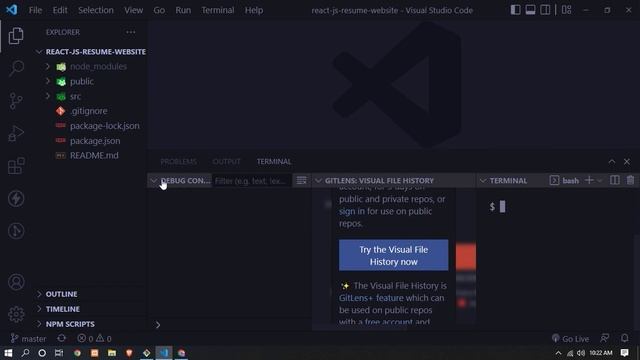Open File Explorer from the taskbar
640x360 pixels.
coord(112,353)
